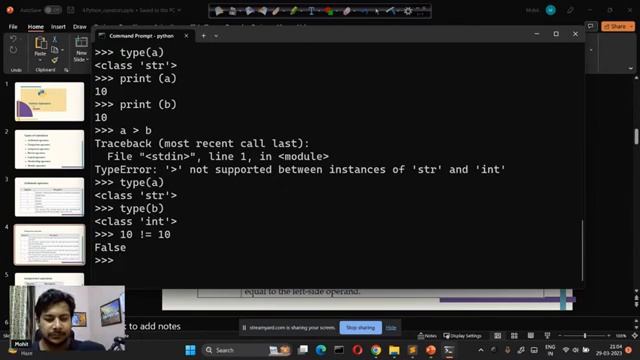Click Display Settings in status bar
This screenshot has width=640, height=360.
(x=462, y=336)
